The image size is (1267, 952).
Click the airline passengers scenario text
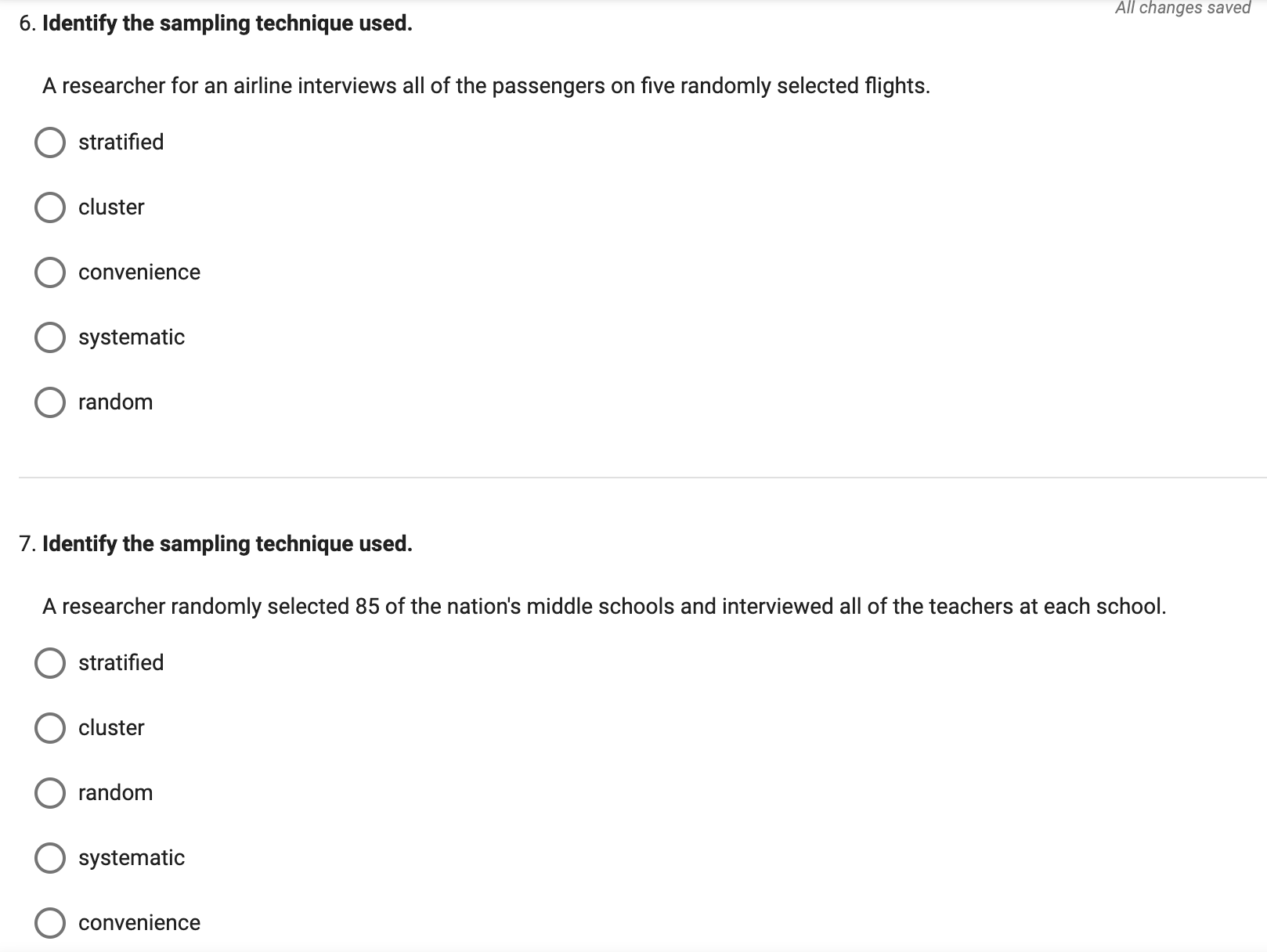click(486, 86)
